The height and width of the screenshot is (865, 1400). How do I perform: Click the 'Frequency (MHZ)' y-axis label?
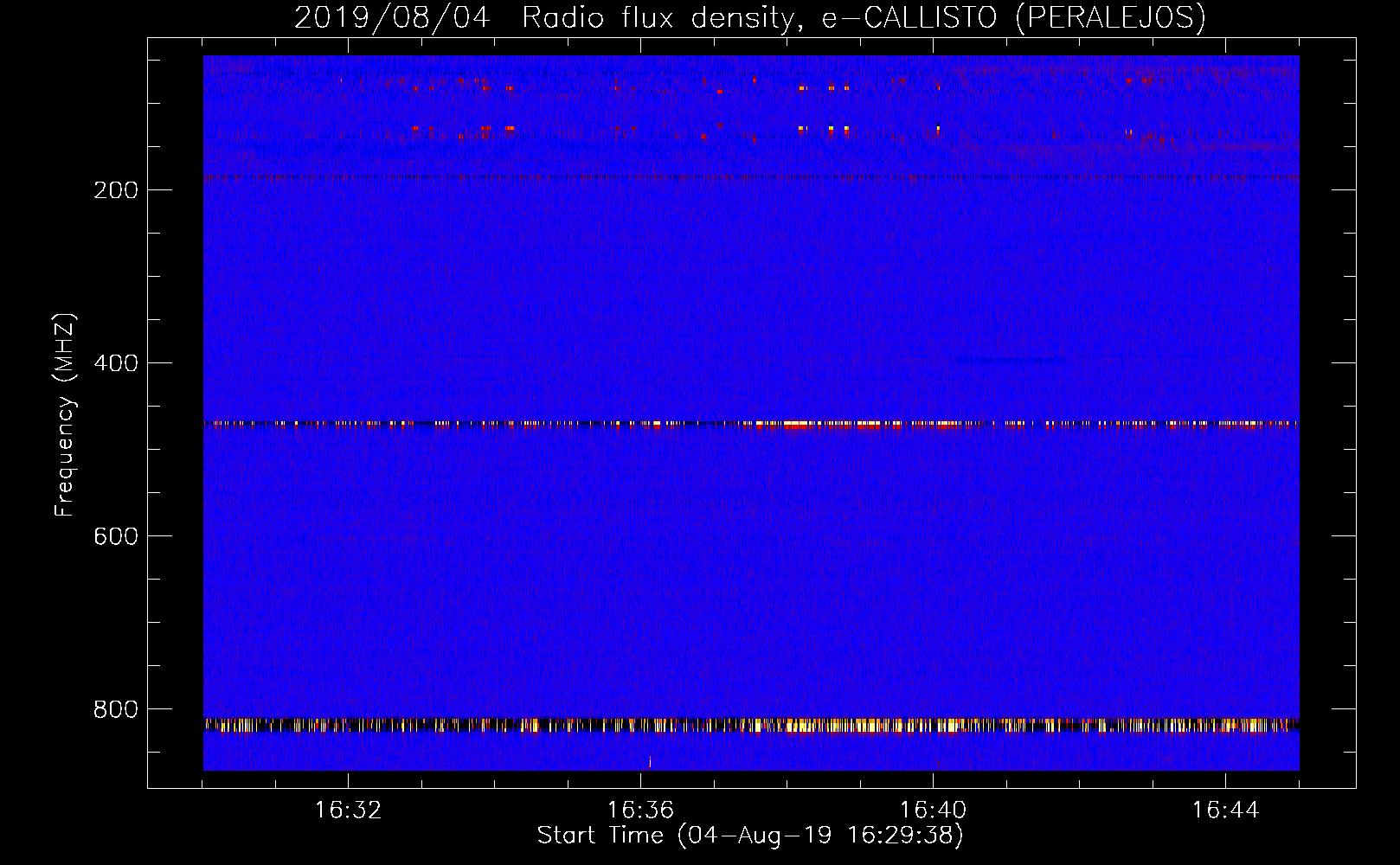(x=65, y=415)
